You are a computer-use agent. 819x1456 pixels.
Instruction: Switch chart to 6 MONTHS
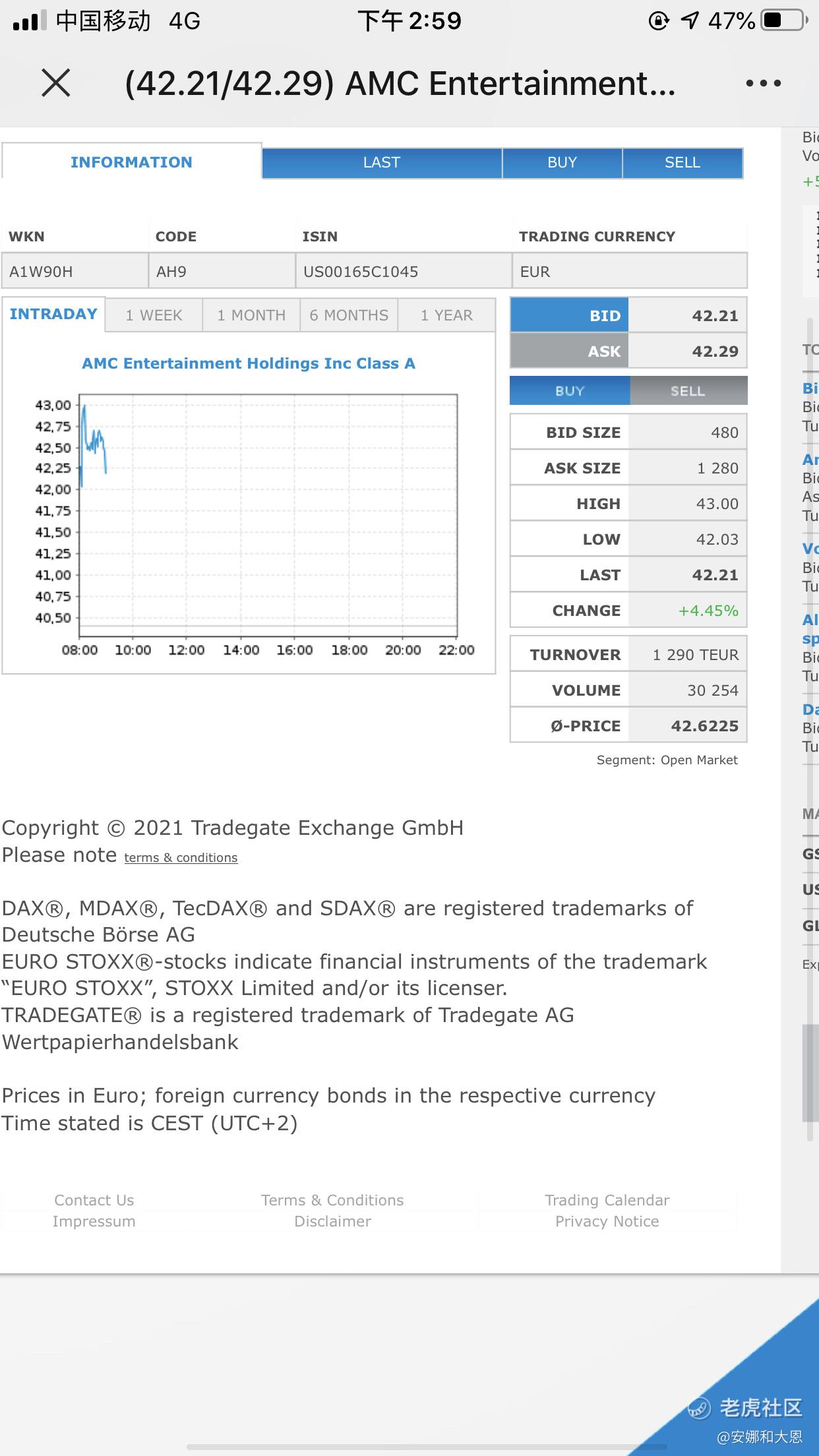(x=349, y=315)
